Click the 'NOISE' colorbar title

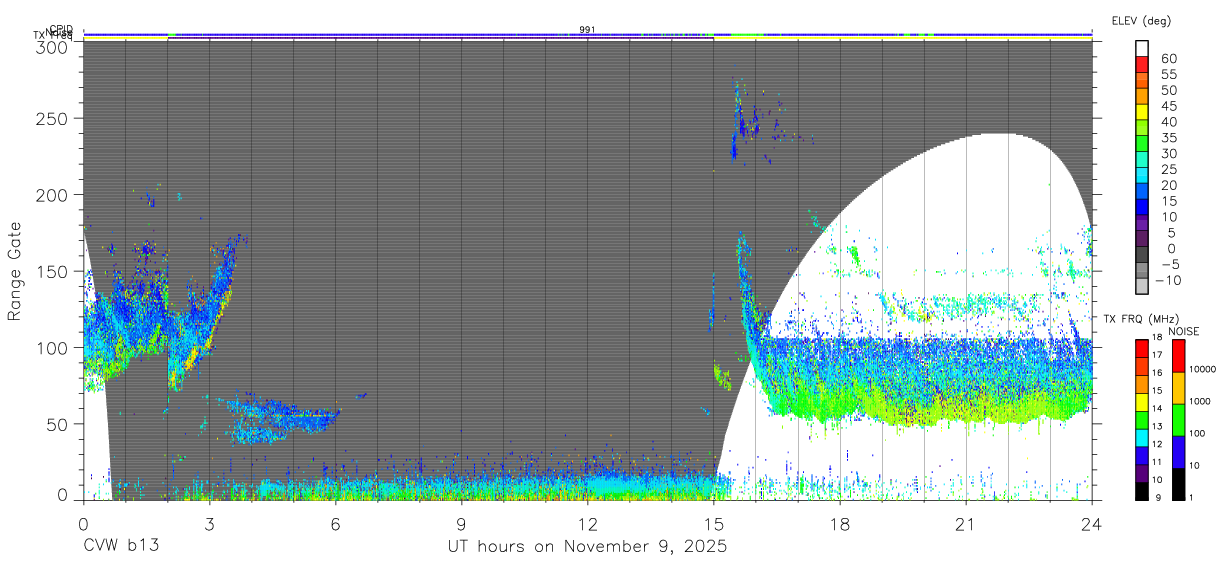pyautogui.click(x=1183, y=331)
